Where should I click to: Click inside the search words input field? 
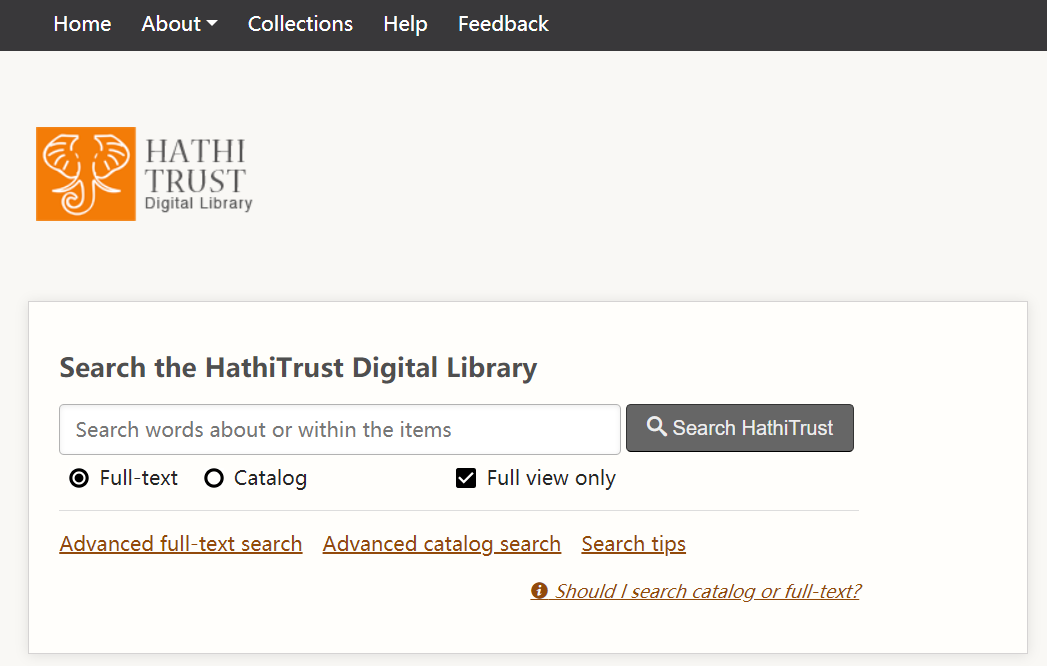tap(339, 428)
